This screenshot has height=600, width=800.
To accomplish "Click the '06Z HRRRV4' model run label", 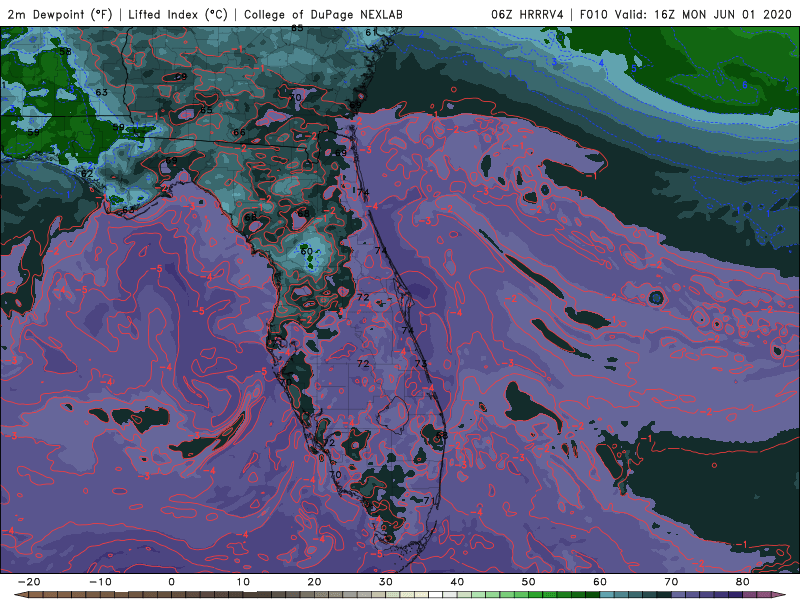I will coord(527,14).
